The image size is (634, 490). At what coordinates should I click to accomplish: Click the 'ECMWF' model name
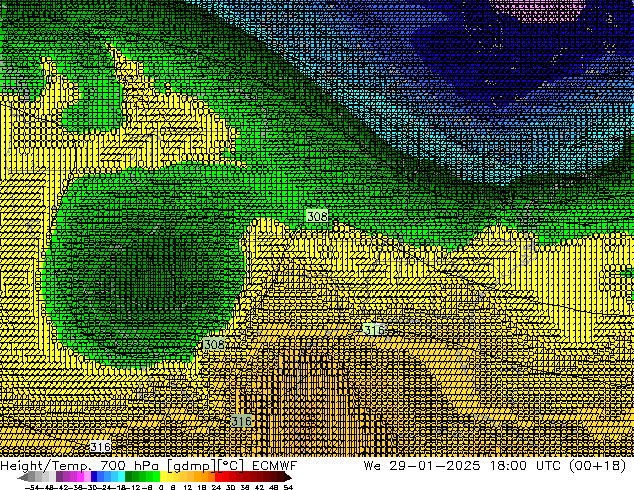click(x=275, y=465)
